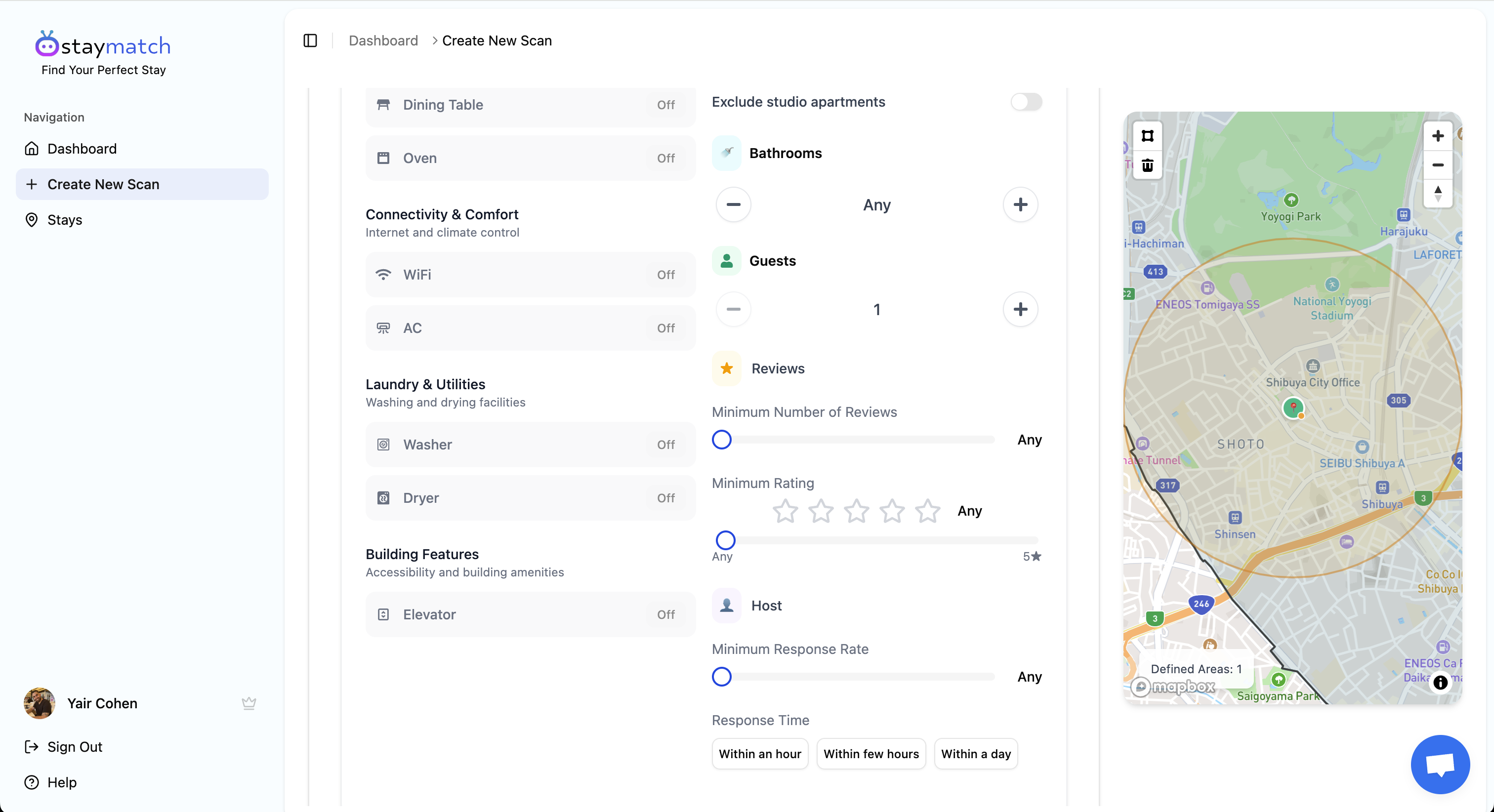Delete the defined map area
Screen dimensions: 1494x812
click(1147, 165)
